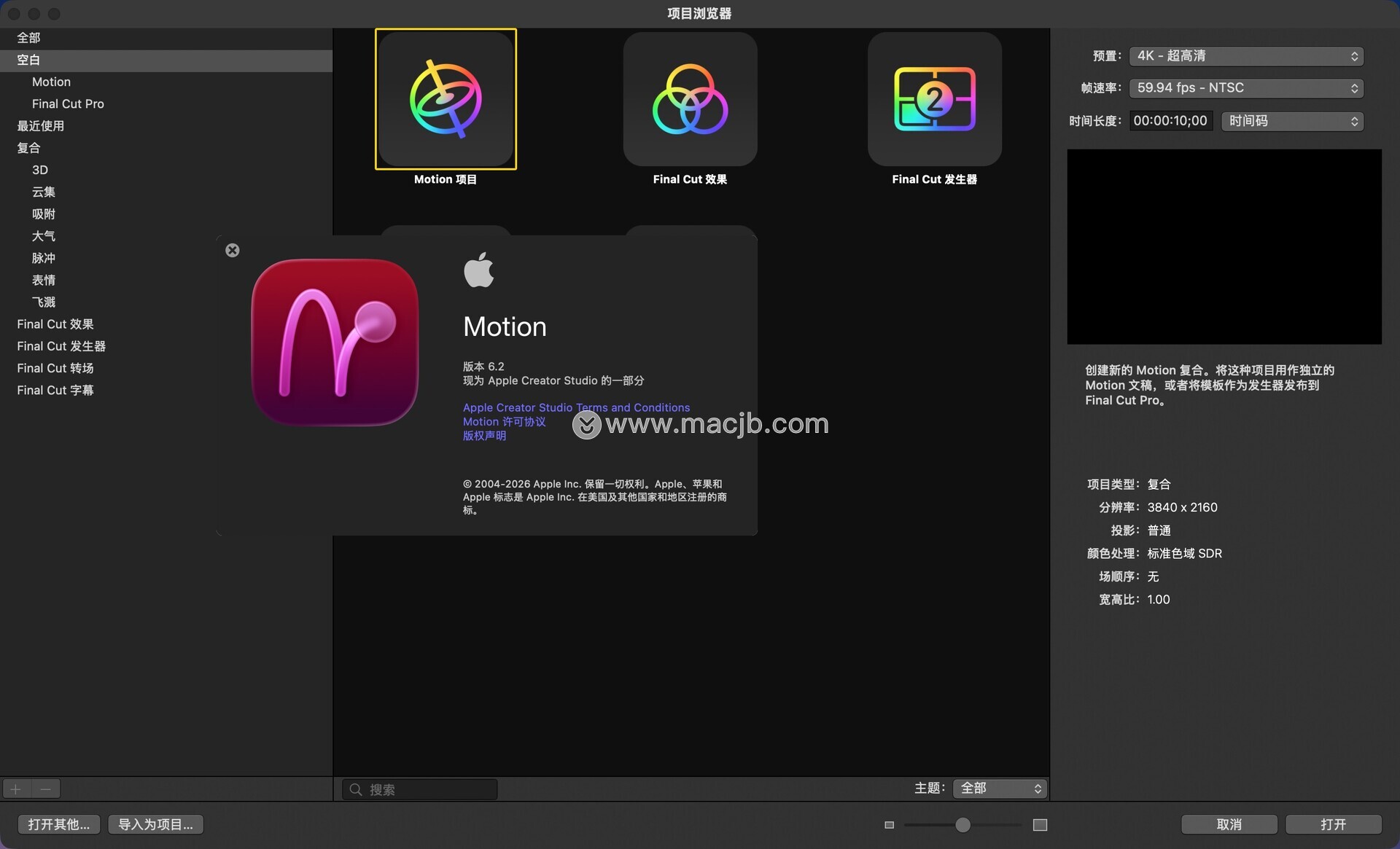Click the small thumbnail size icon
This screenshot has height=849, width=1400.
[x=889, y=825]
